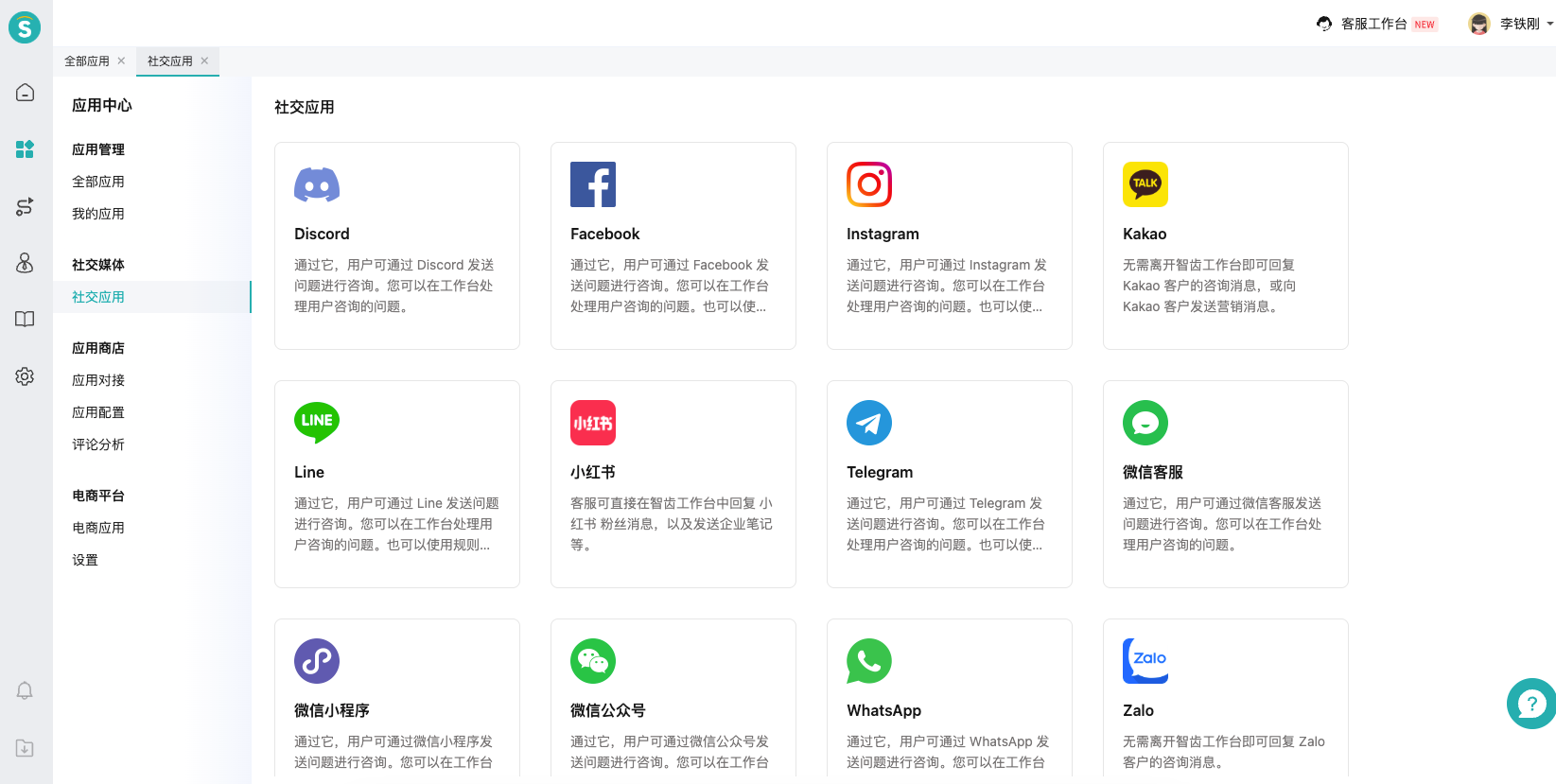Open 应用对接 in sidebar
The height and width of the screenshot is (784, 1556).
coord(98,380)
